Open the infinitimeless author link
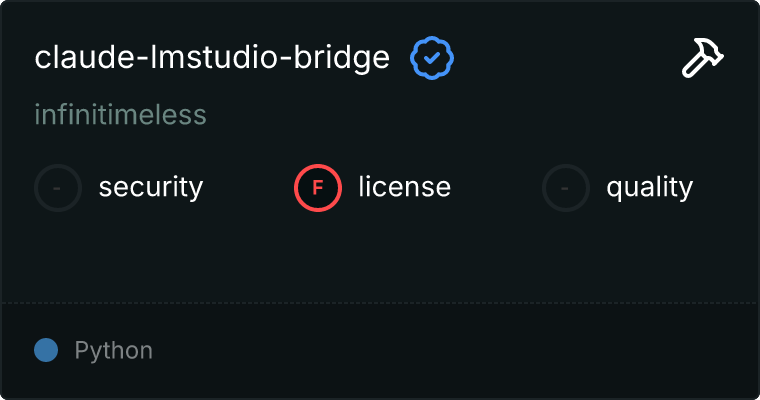The width and height of the screenshot is (760, 400). coord(120,115)
